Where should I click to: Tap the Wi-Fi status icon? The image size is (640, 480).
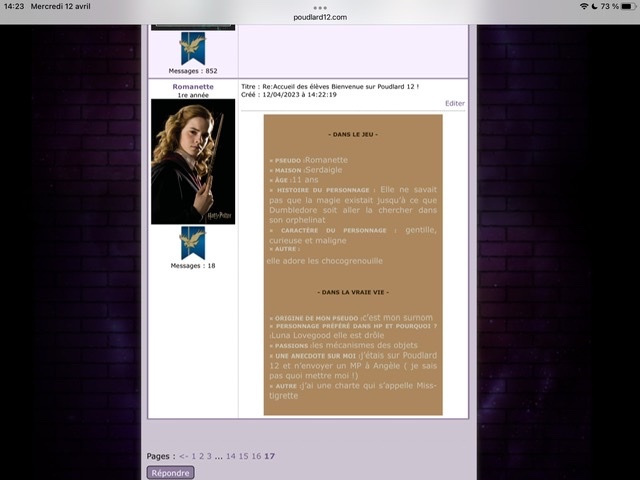point(584,6)
